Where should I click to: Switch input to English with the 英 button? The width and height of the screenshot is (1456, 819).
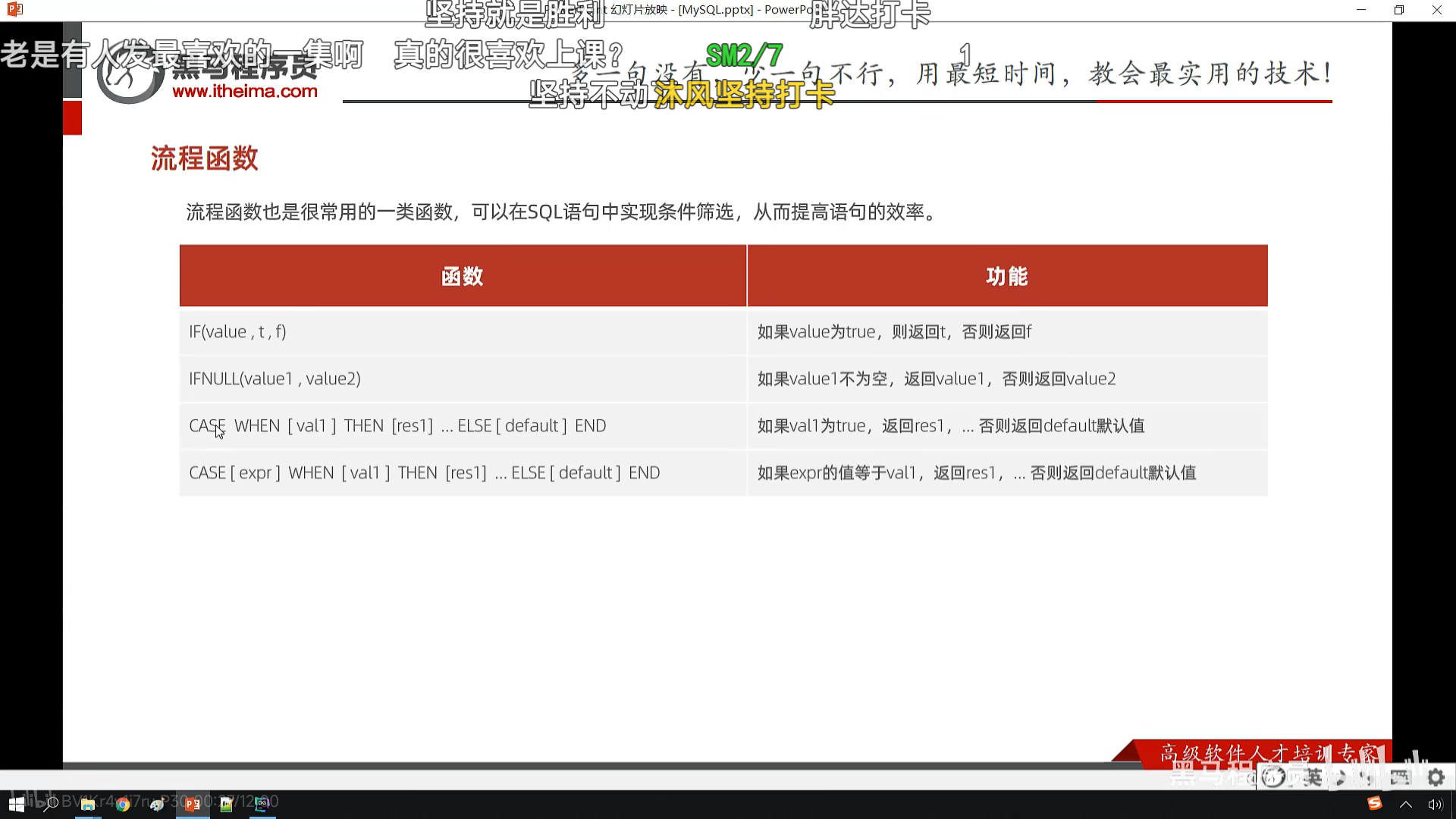click(x=1313, y=777)
